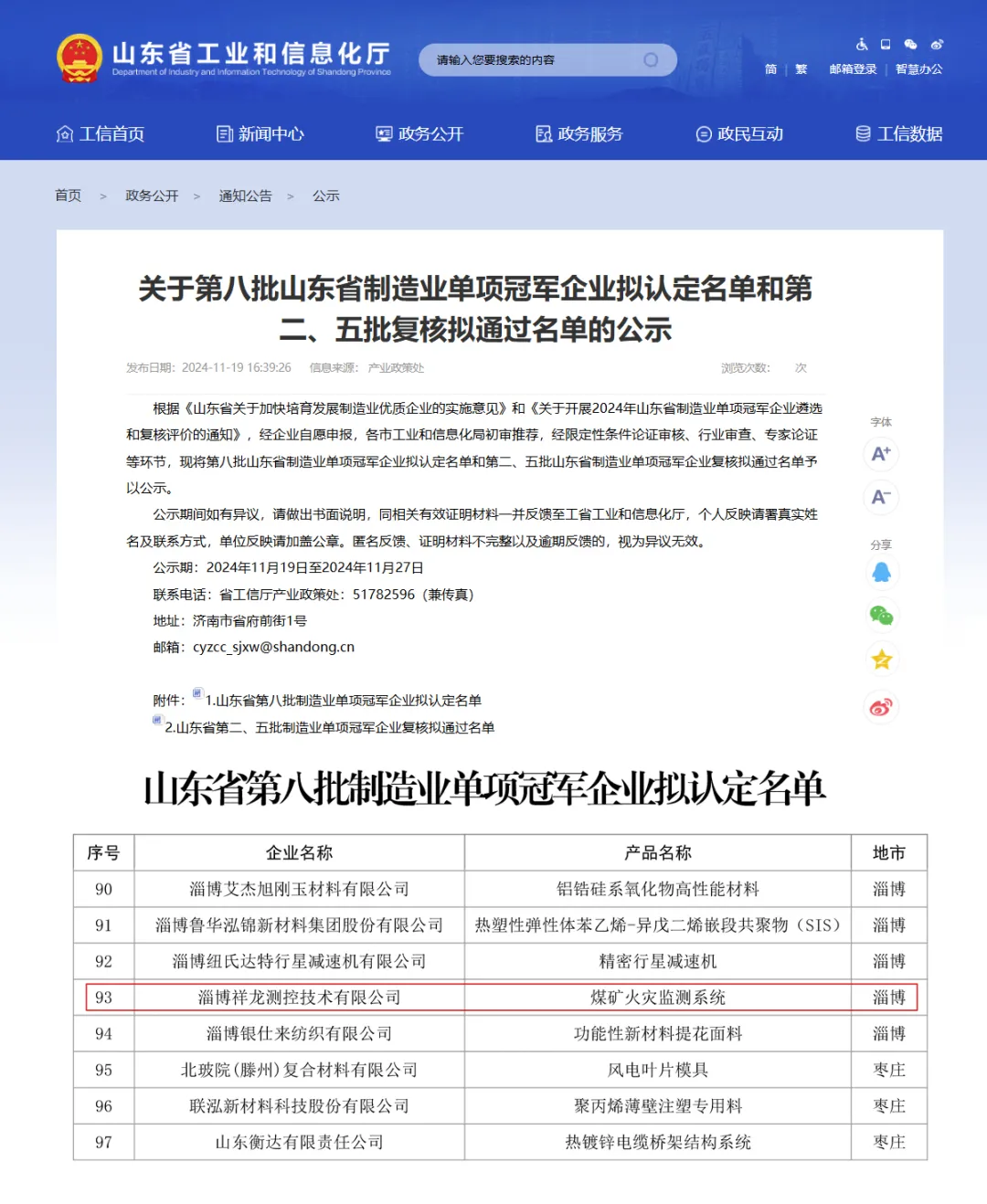Click the 序号 cell showing 97
Screen dimensions: 987x1204
click(x=104, y=1143)
